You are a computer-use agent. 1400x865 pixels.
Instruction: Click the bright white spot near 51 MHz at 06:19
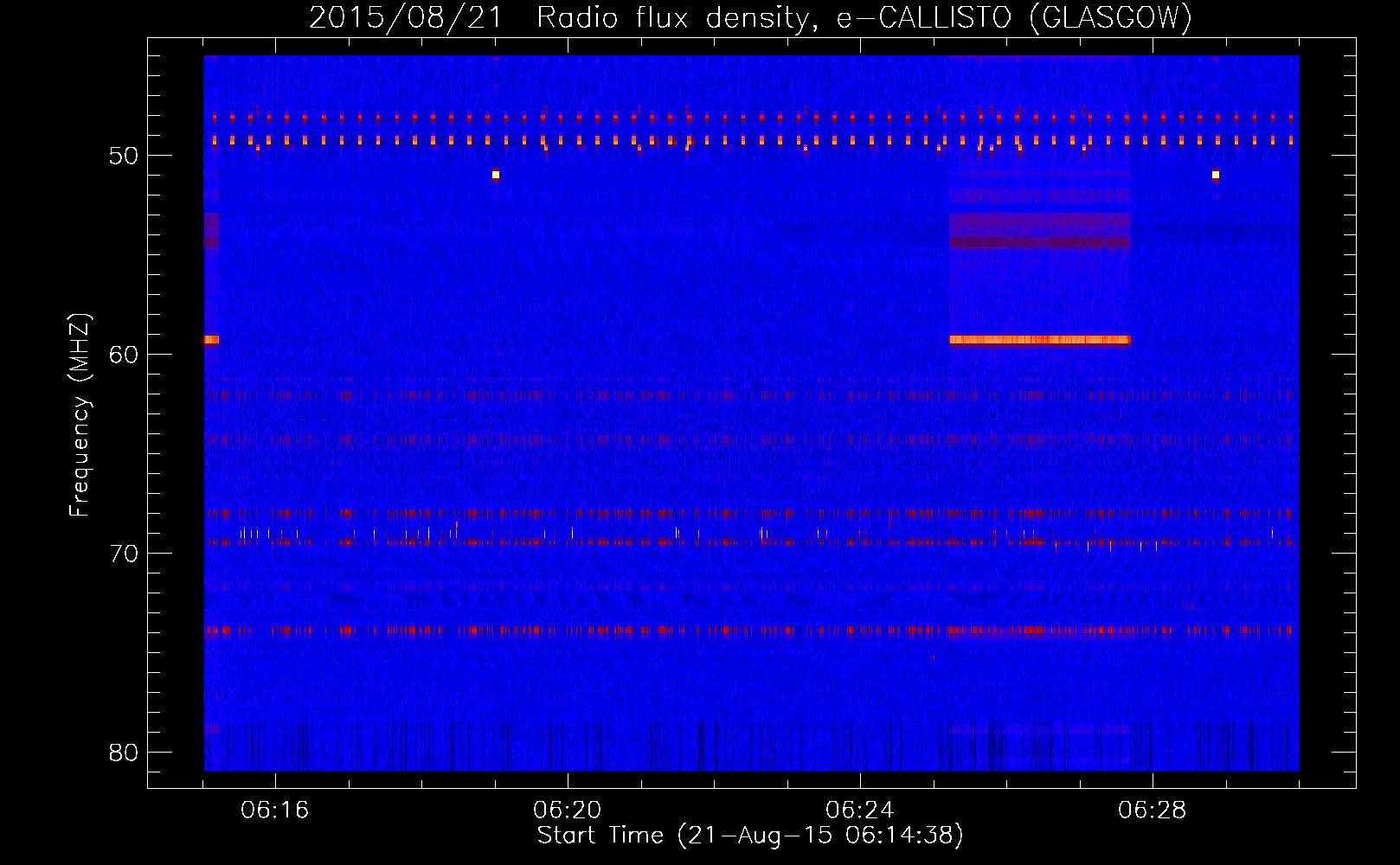[496, 175]
